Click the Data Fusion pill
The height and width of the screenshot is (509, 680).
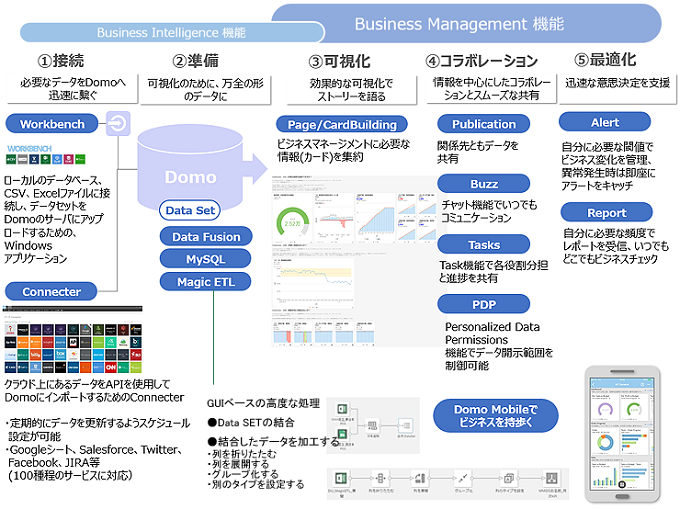tap(206, 237)
